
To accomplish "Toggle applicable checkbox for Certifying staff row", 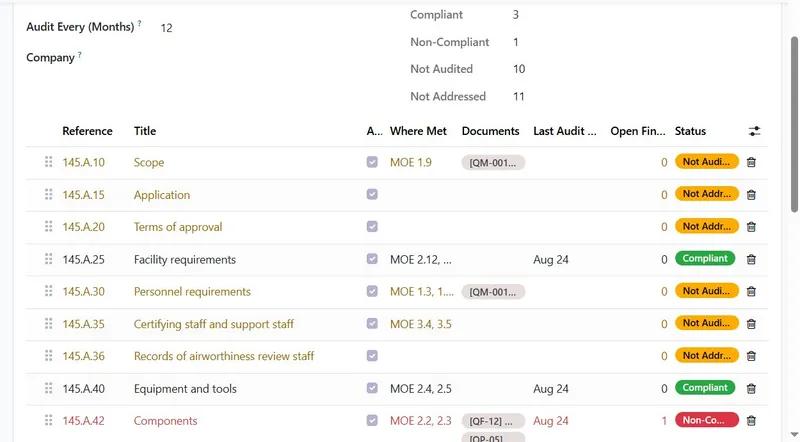I will [372, 324].
